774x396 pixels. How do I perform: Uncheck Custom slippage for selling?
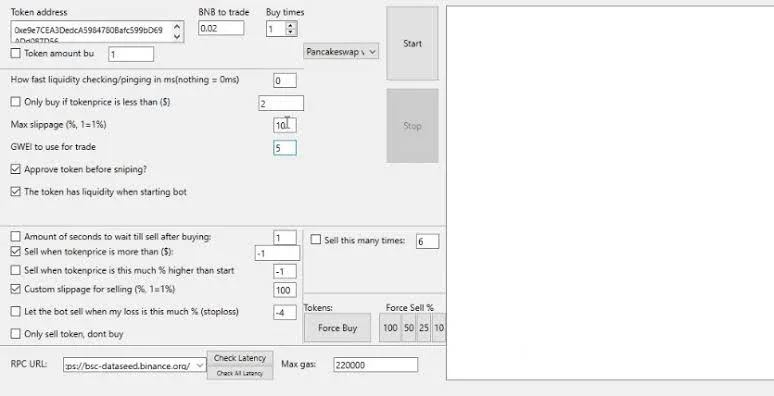point(16,289)
